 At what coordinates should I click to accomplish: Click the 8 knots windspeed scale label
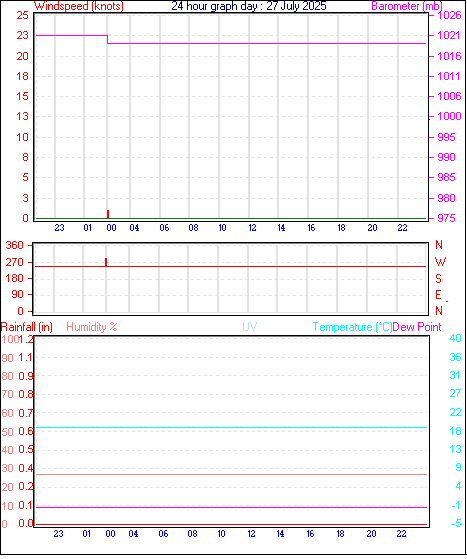click(25, 157)
